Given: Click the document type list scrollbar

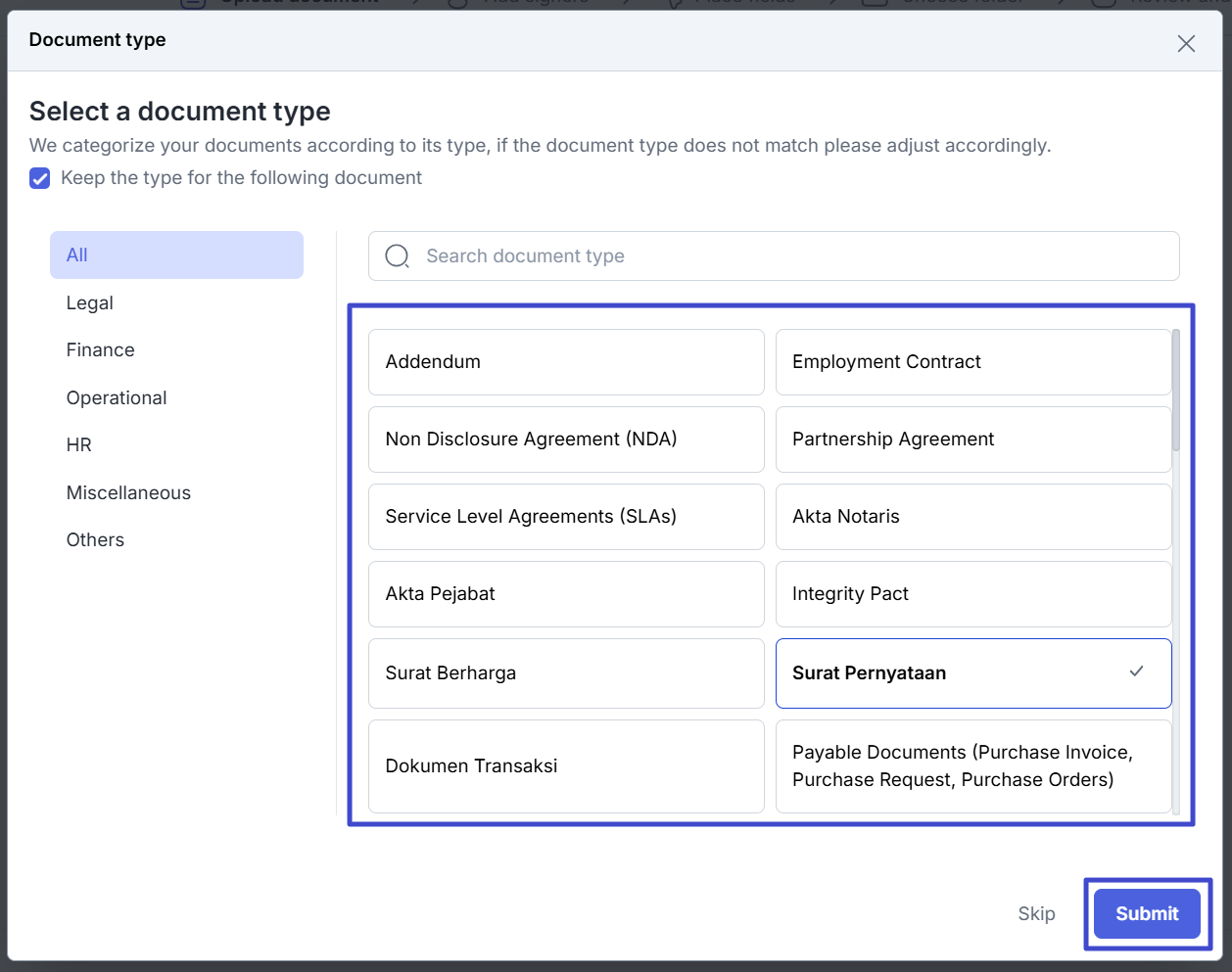Looking at the screenshot, I should coord(1175,392).
